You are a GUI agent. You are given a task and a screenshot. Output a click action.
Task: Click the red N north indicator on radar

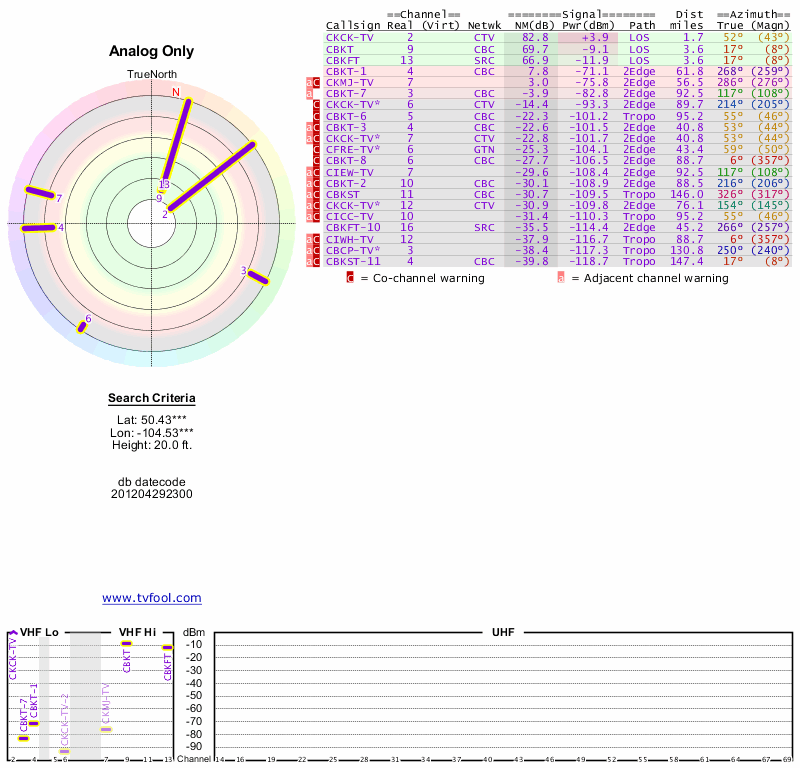click(177, 93)
